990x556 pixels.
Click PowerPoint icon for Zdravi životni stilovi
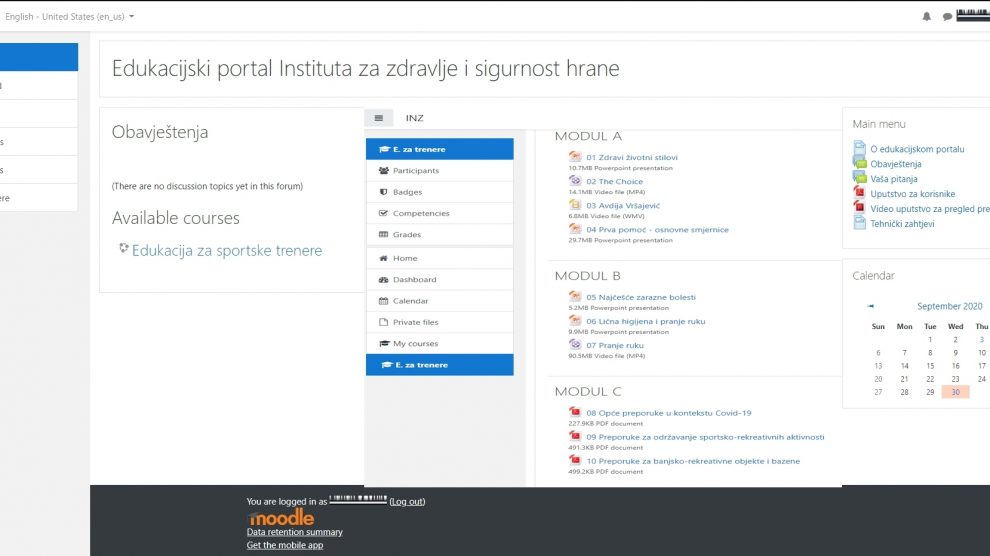coord(575,157)
